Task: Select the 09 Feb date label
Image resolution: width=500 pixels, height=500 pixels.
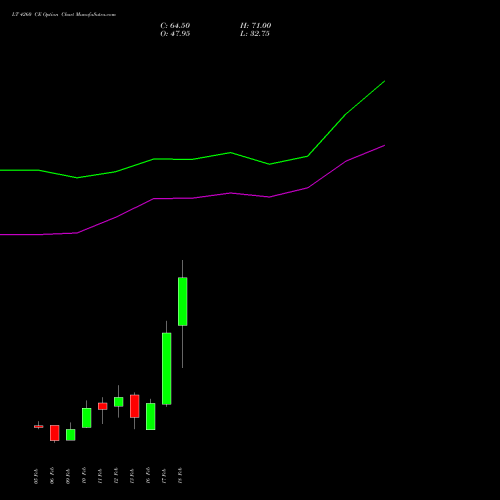Action: (68, 476)
